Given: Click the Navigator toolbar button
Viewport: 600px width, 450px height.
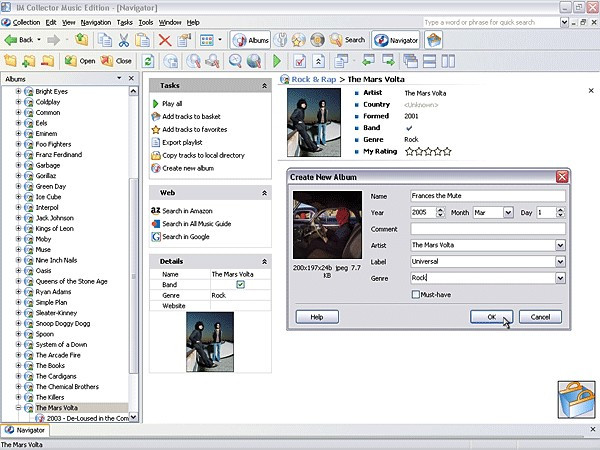Looking at the screenshot, I should 396,40.
